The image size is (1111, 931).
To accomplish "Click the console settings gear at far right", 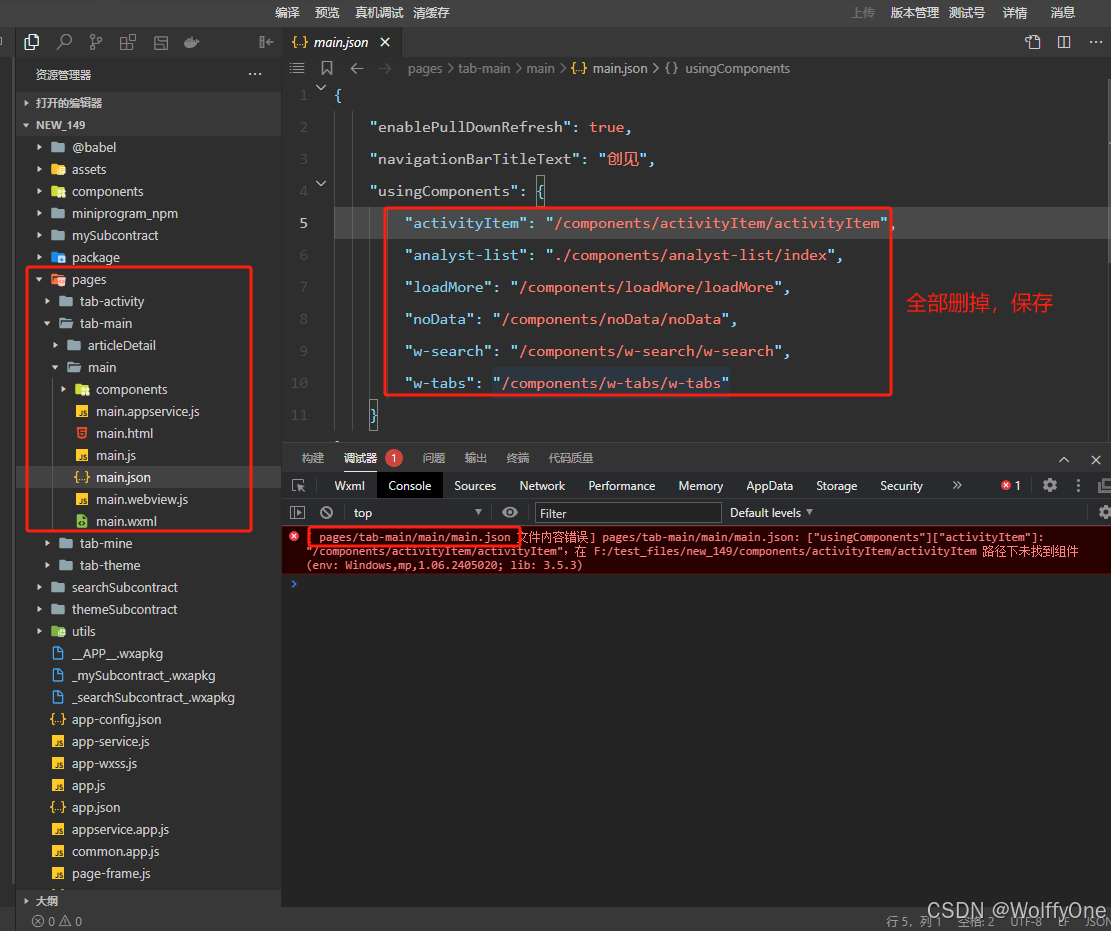I will coord(1104,512).
